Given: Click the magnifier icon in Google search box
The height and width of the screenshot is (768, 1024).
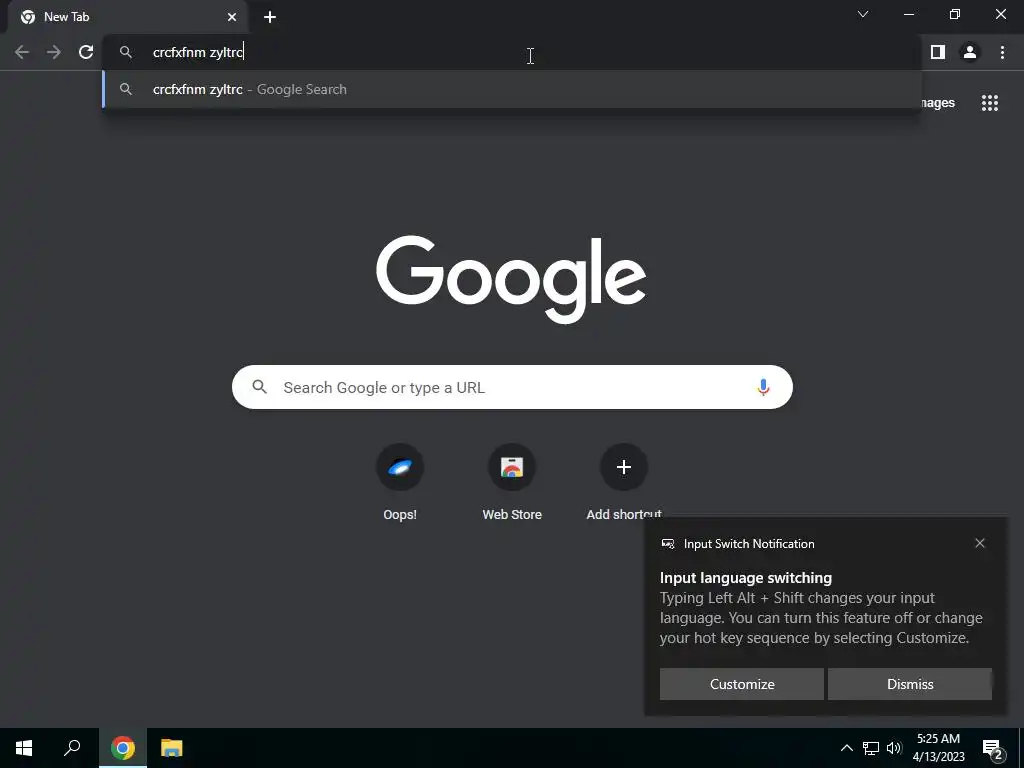Looking at the screenshot, I should tap(259, 387).
